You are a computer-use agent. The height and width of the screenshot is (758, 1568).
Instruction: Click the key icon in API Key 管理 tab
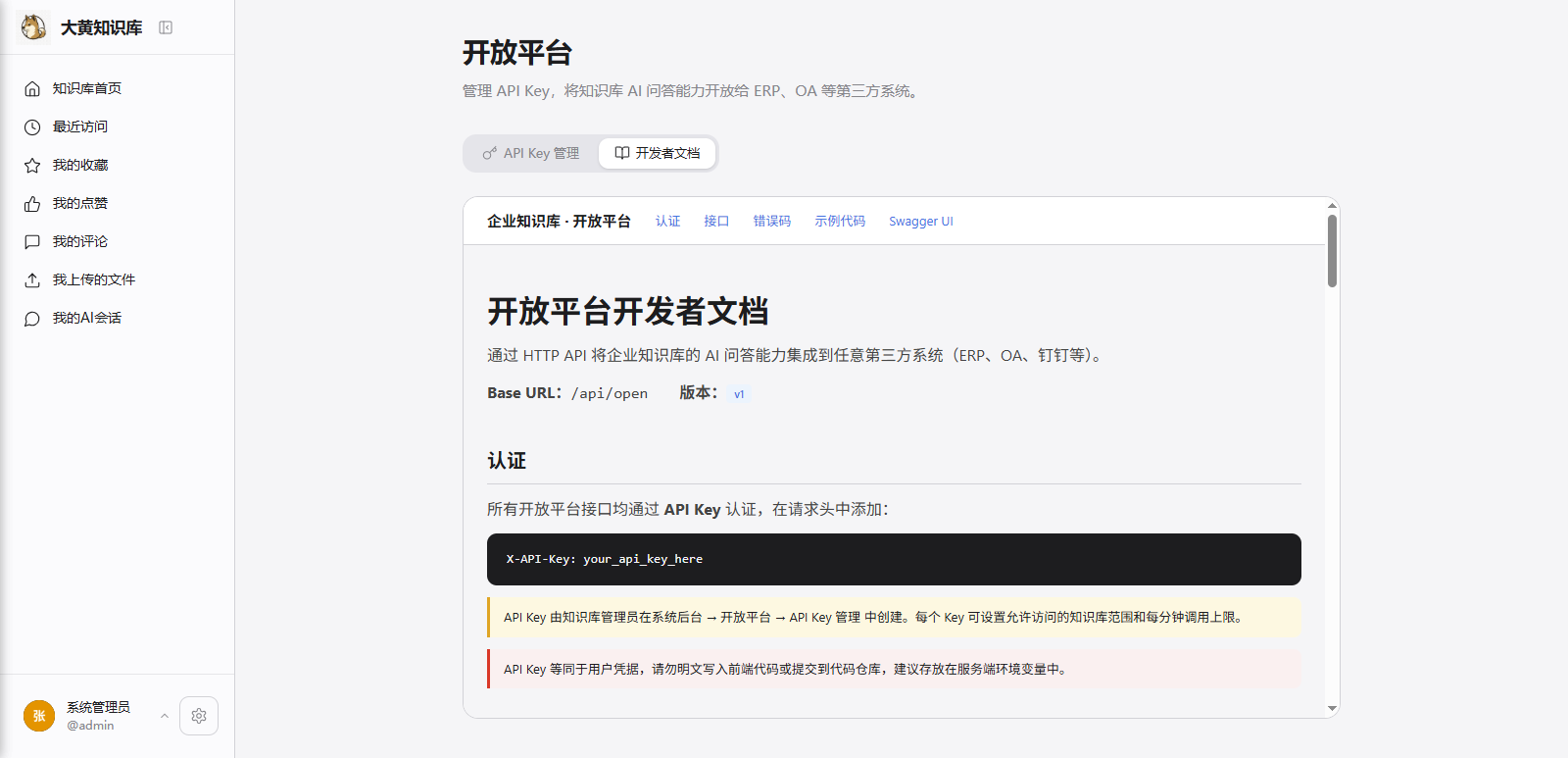pyautogui.click(x=490, y=153)
